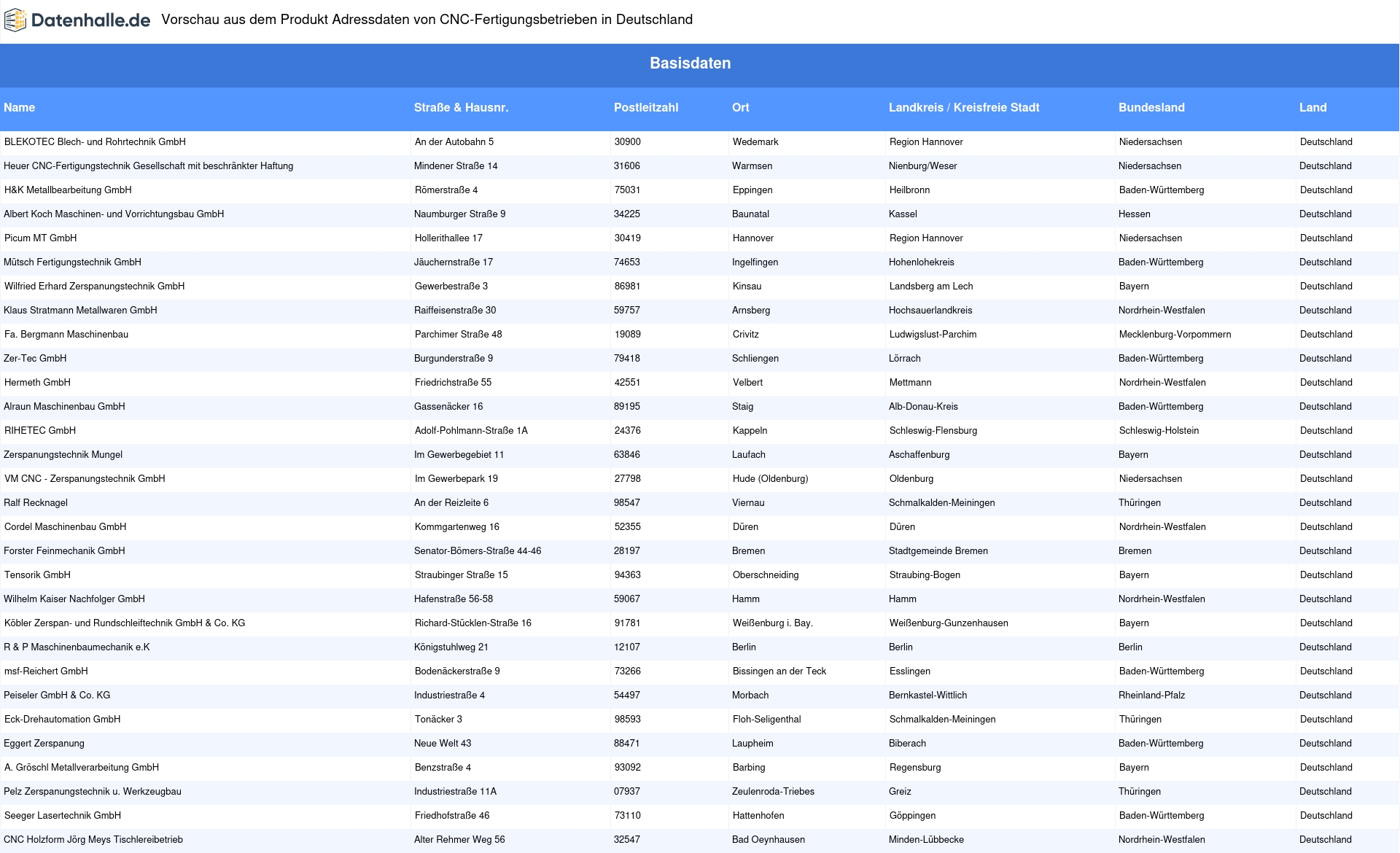Click the Bundesland column header
The image size is (1400, 853).
[x=1151, y=107]
